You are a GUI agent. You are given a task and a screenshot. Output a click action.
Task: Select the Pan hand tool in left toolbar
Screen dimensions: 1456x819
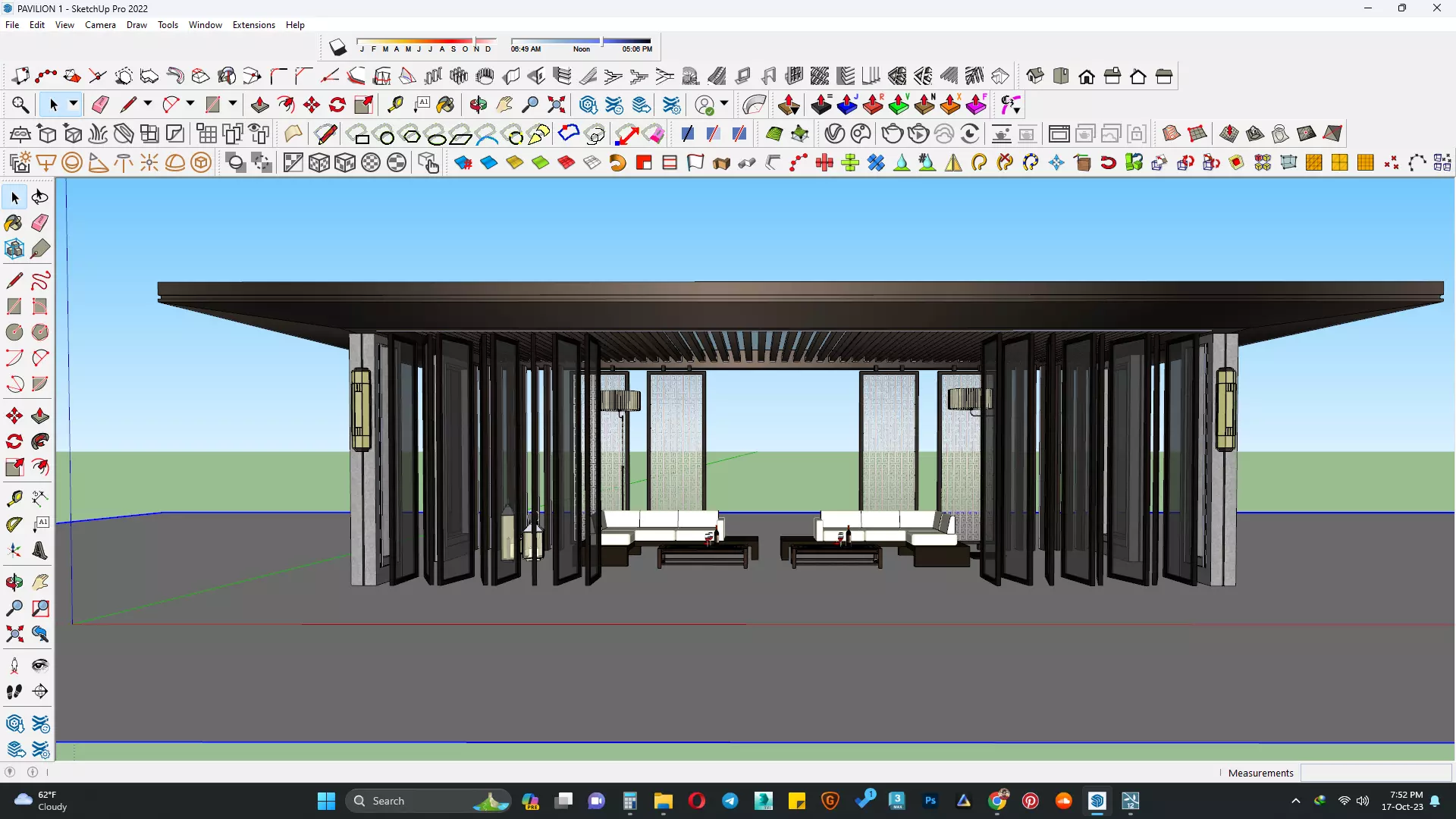coord(40,582)
